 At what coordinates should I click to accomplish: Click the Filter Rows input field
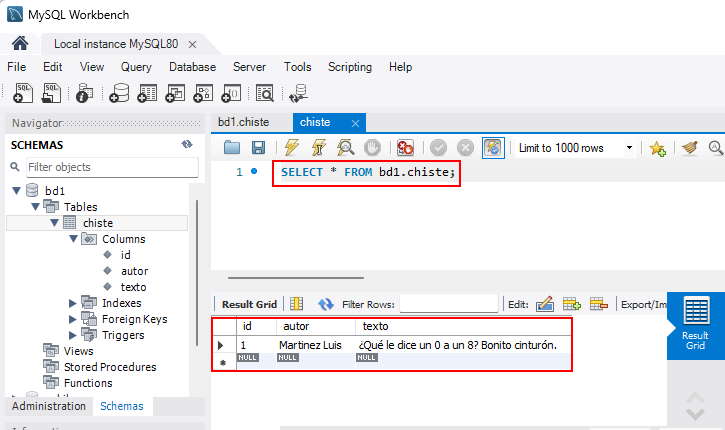(449, 304)
